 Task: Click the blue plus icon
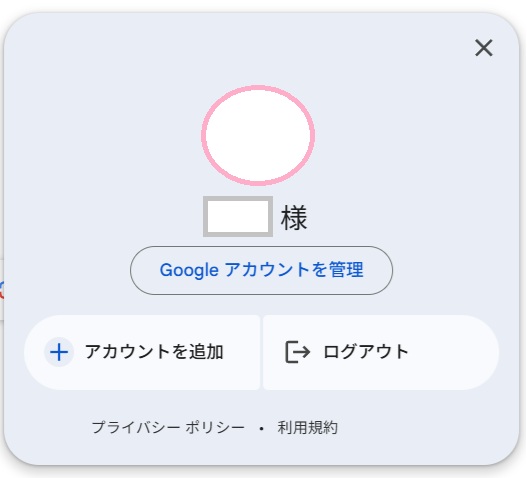coord(59,352)
